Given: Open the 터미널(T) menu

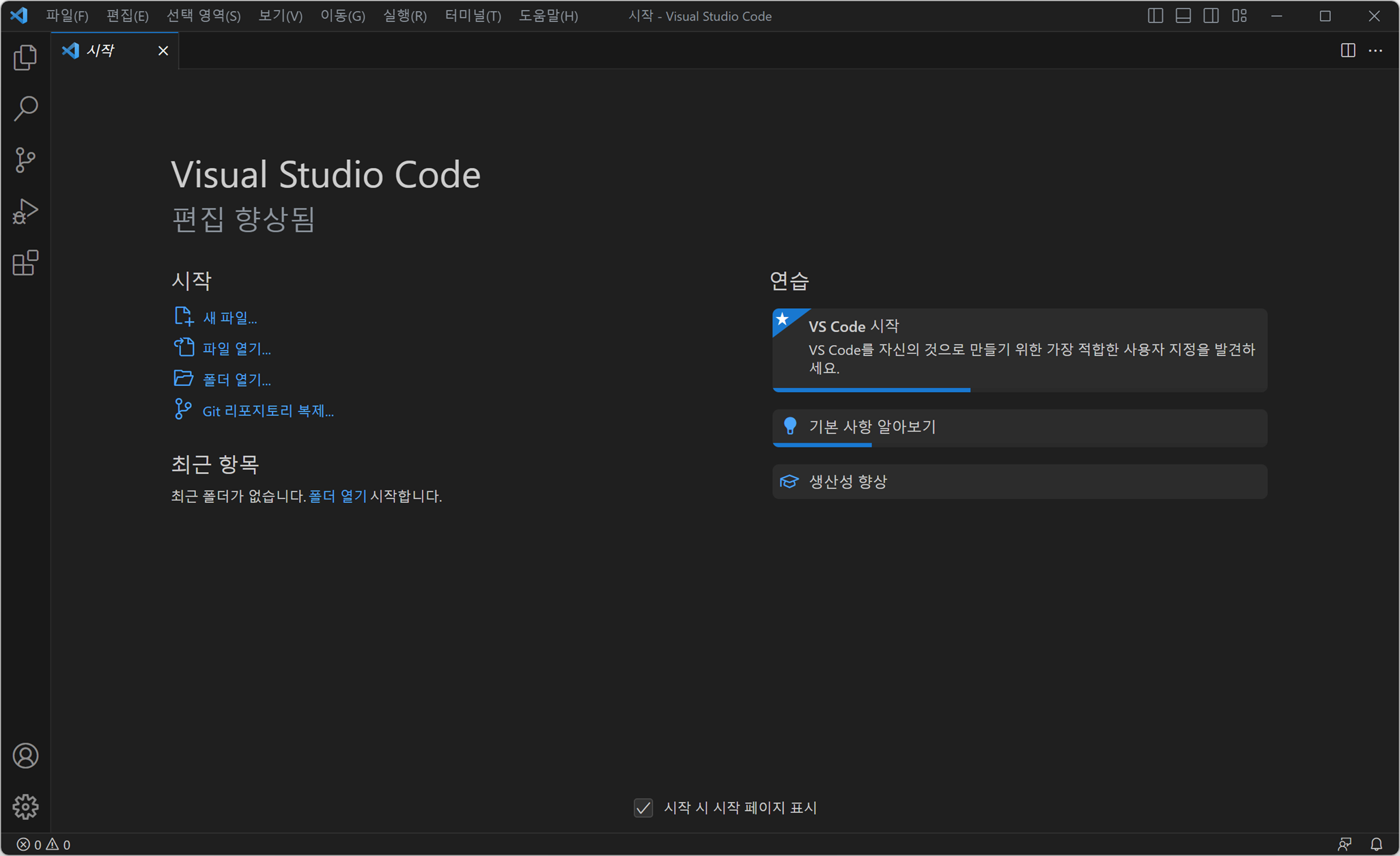Looking at the screenshot, I should click(x=473, y=16).
